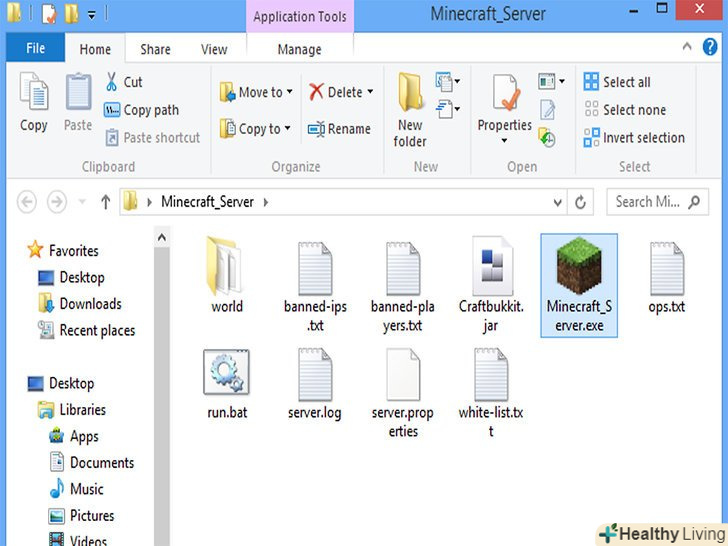The width and height of the screenshot is (728, 546).
Task: Select the white-list.txt file
Action: pyautogui.click(x=491, y=393)
